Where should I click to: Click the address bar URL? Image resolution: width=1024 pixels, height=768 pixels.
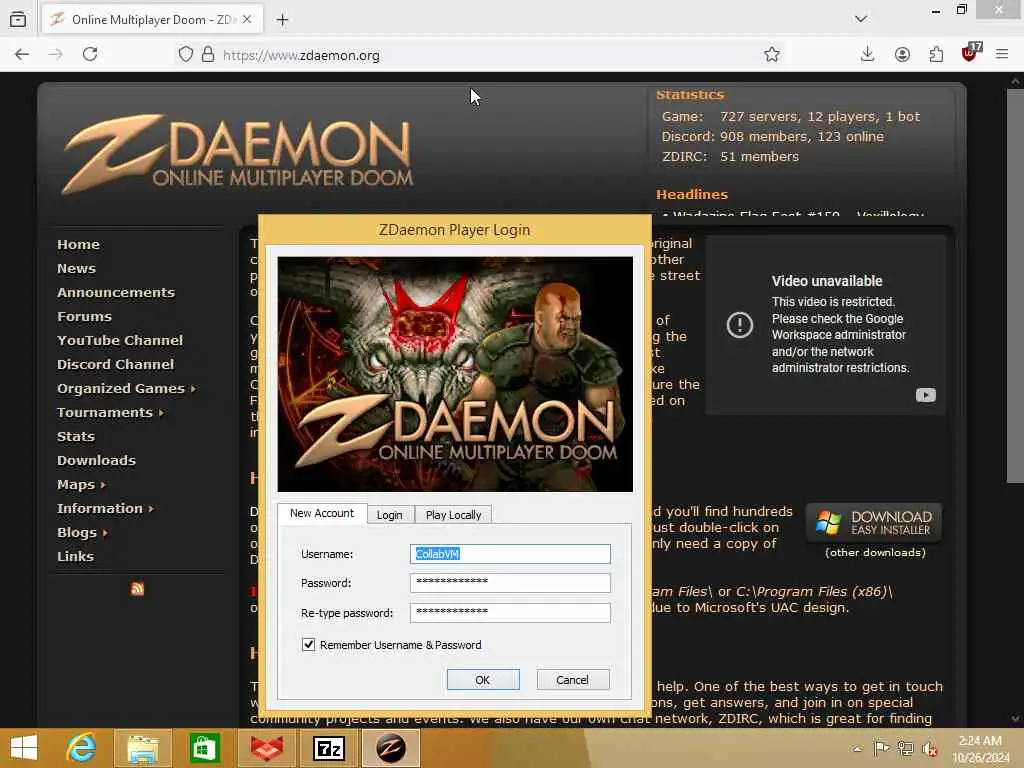pyautogui.click(x=301, y=56)
